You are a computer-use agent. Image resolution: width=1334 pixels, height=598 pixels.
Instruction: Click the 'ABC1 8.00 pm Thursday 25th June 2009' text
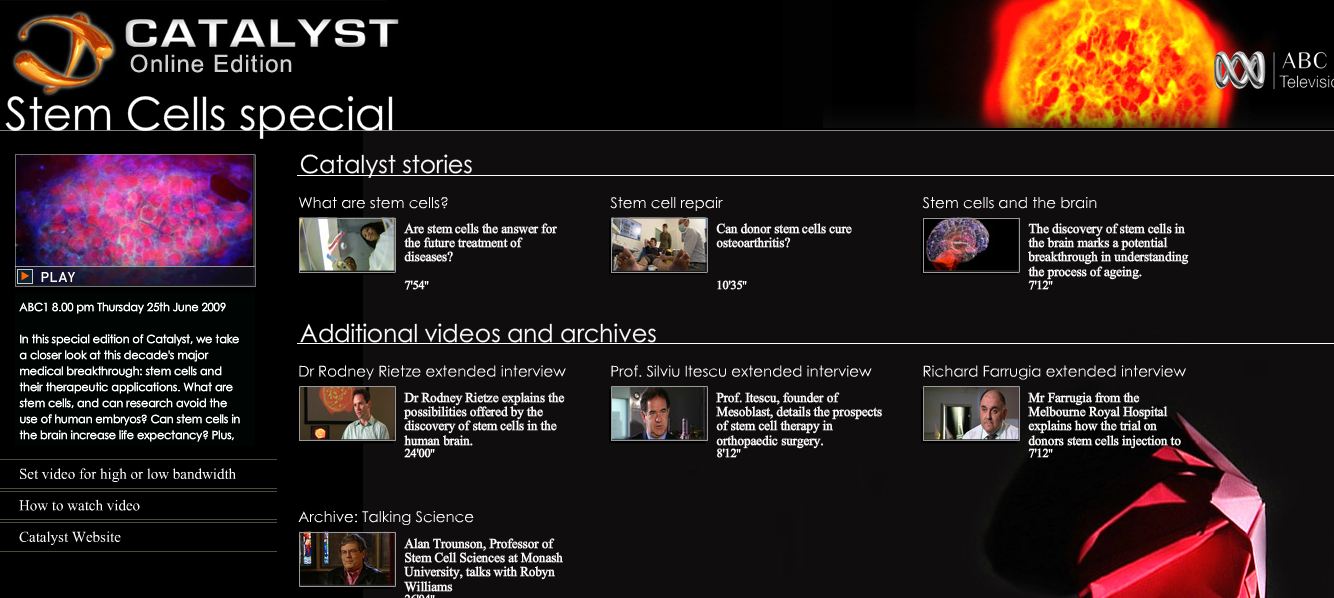(x=122, y=307)
